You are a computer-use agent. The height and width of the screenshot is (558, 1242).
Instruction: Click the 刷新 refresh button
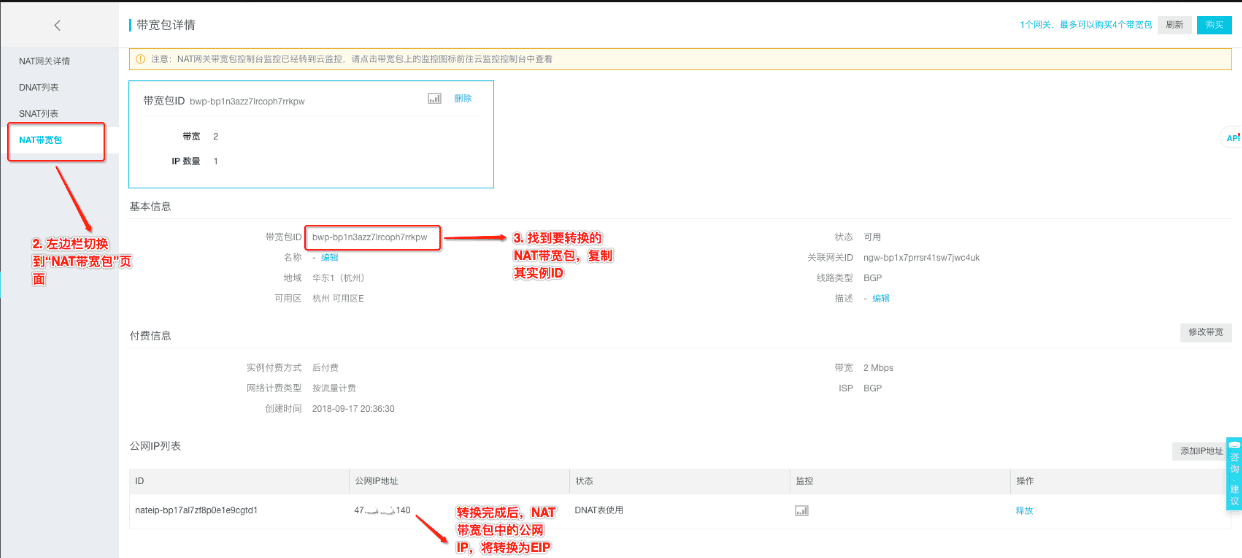pyautogui.click(x=1174, y=25)
